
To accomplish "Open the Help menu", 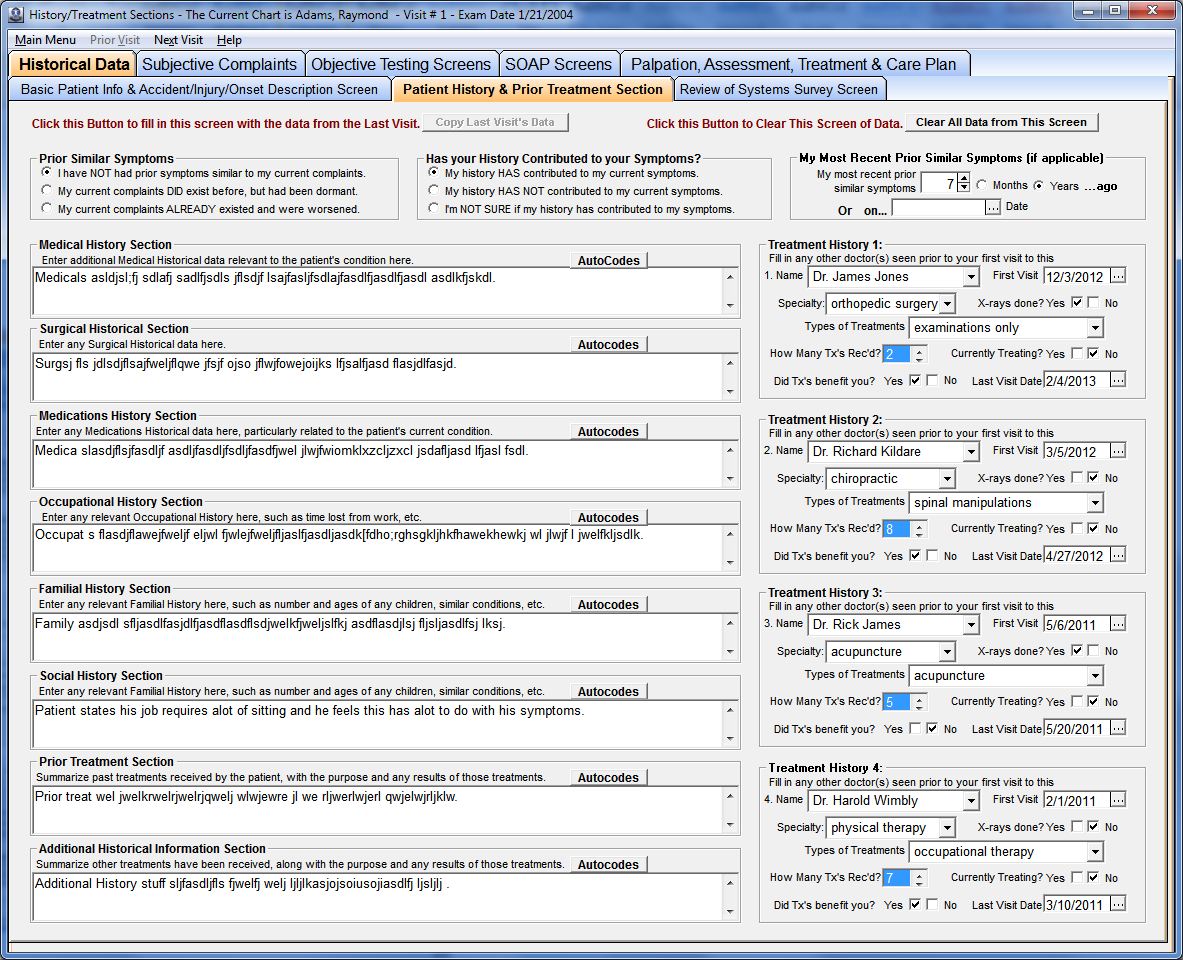I will (229, 40).
